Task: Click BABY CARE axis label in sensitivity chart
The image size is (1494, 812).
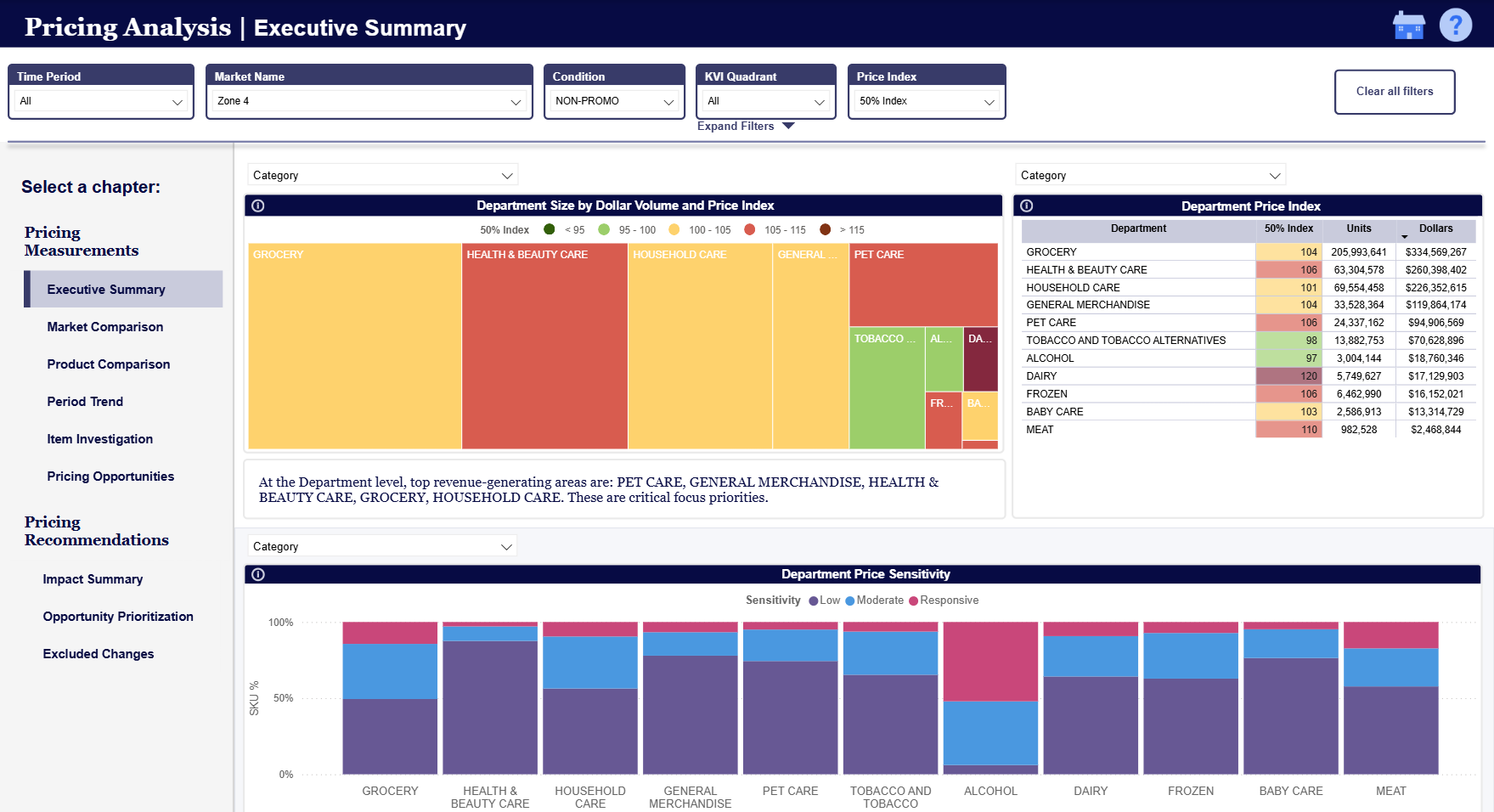Action: point(1290,791)
